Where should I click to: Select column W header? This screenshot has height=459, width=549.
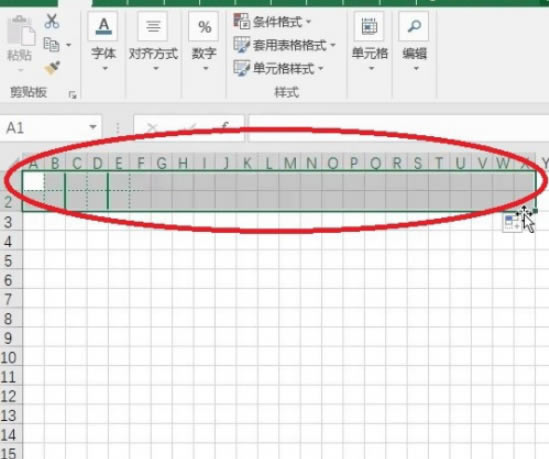[x=503, y=163]
